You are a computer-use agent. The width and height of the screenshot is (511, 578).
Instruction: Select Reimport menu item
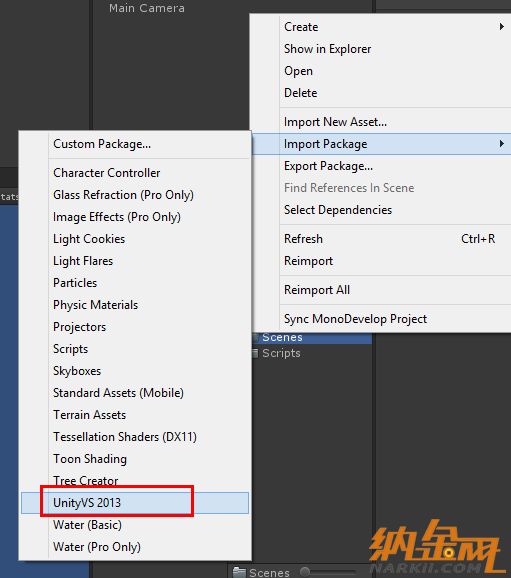click(381, 261)
